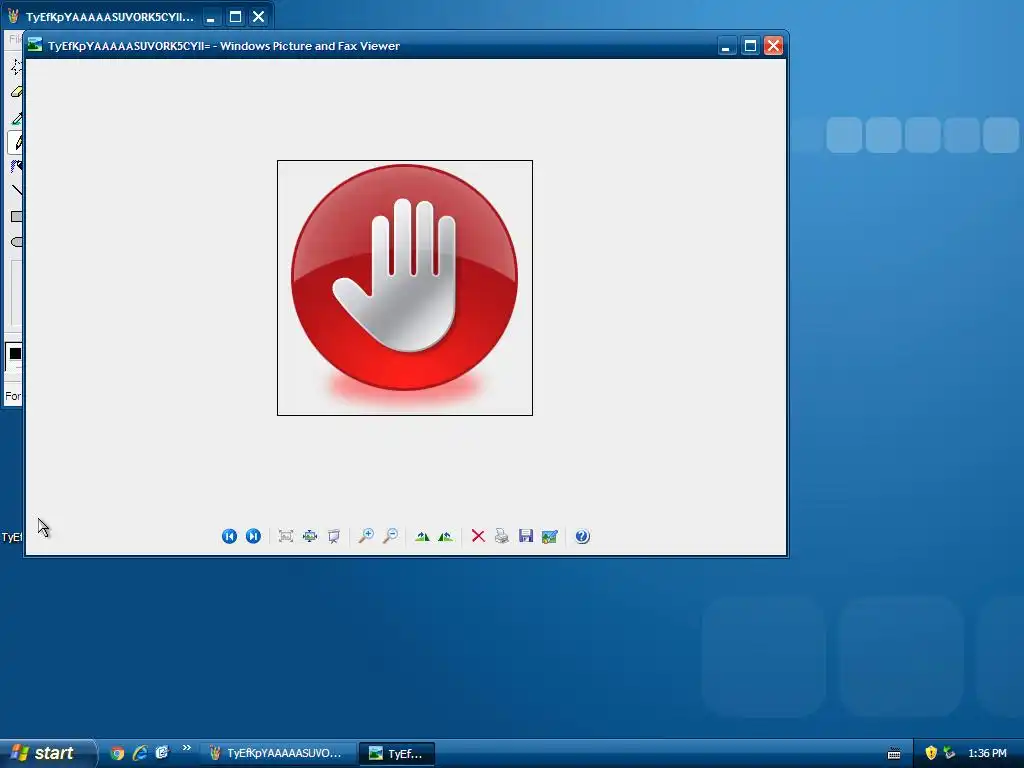Zoom In with magnifier plus icon
Screen dimensions: 1024x768
click(366, 536)
